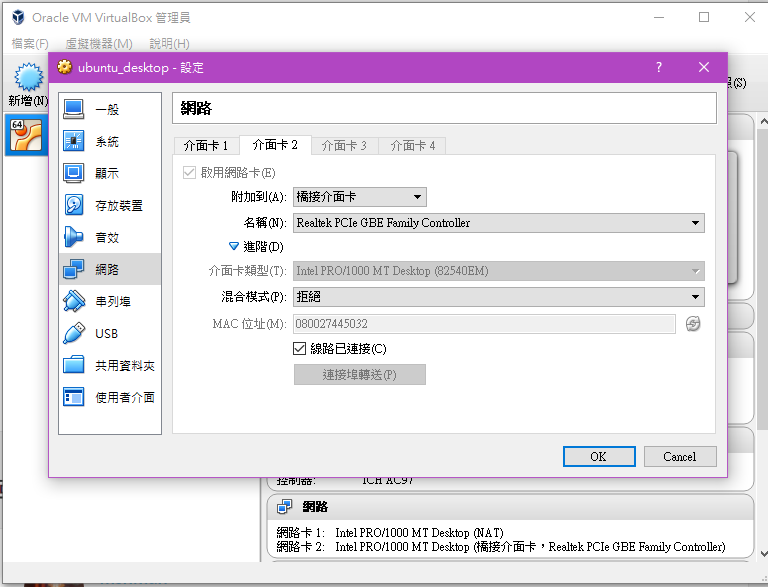Image resolution: width=768 pixels, height=587 pixels.
Task: Open the 虛擬機器(M) menu
Action: 99,44
